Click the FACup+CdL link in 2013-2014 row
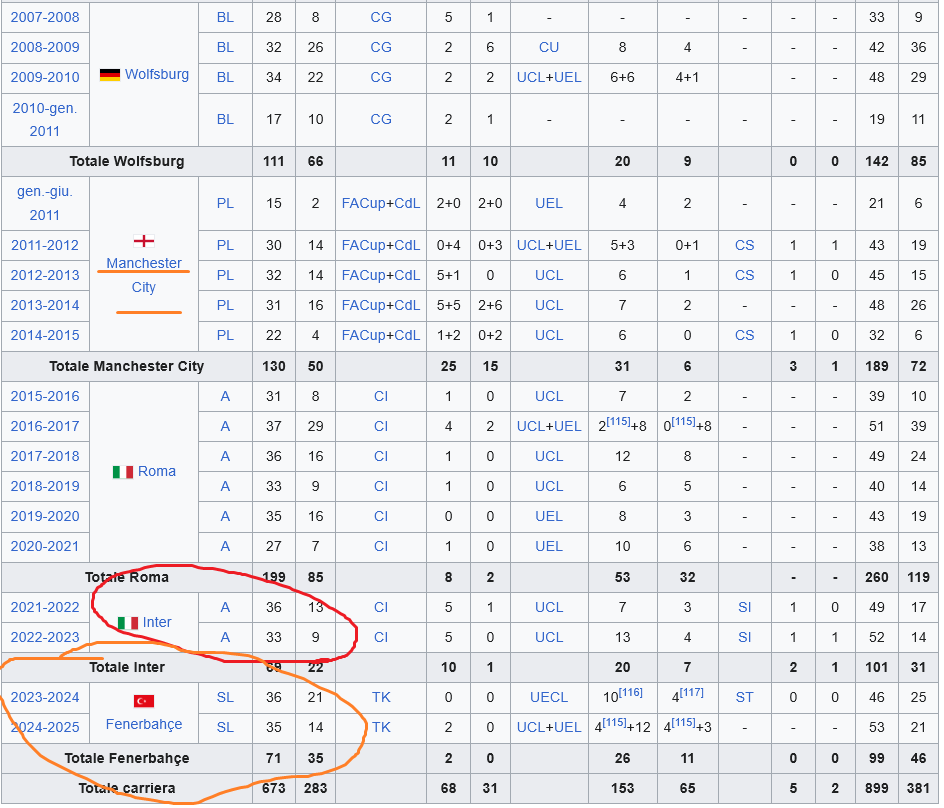 380,305
